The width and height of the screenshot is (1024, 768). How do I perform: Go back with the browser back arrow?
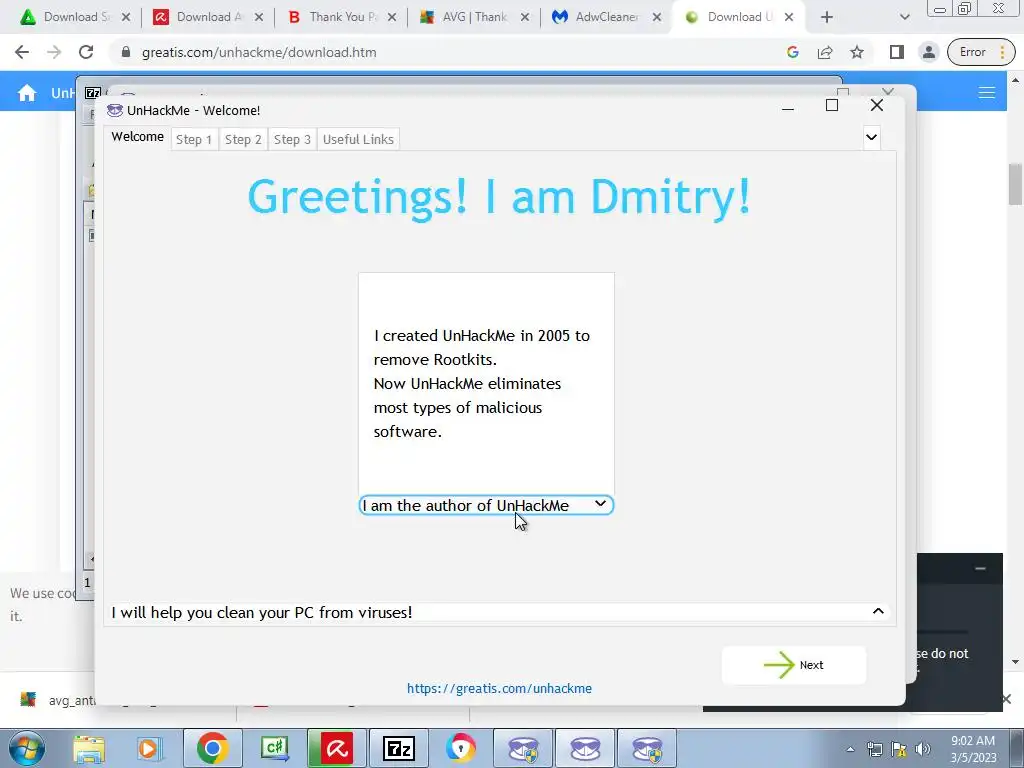[22, 52]
